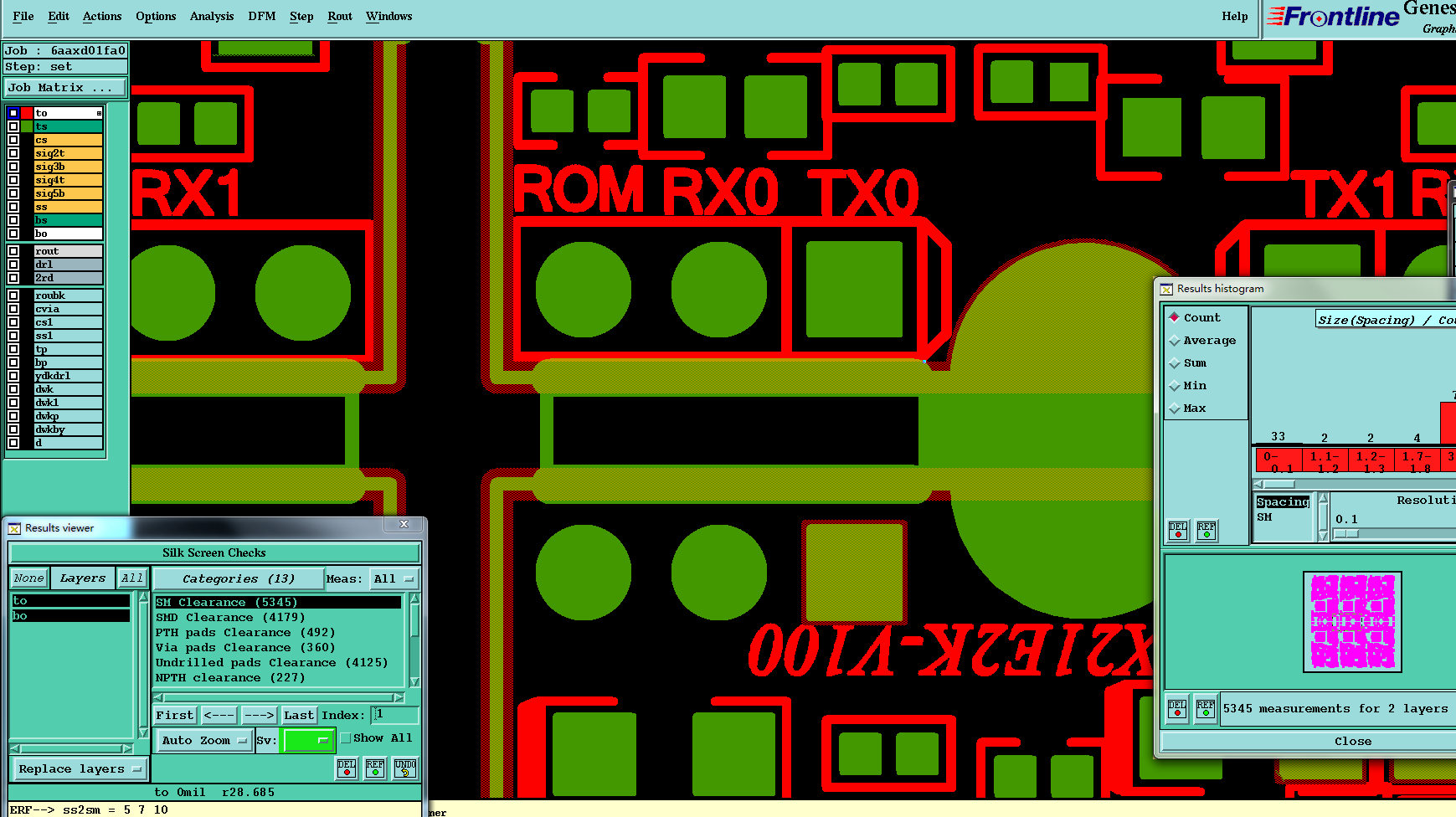Click the Last result button
Screen dimensions: 1456x817
pyautogui.click(x=299, y=715)
